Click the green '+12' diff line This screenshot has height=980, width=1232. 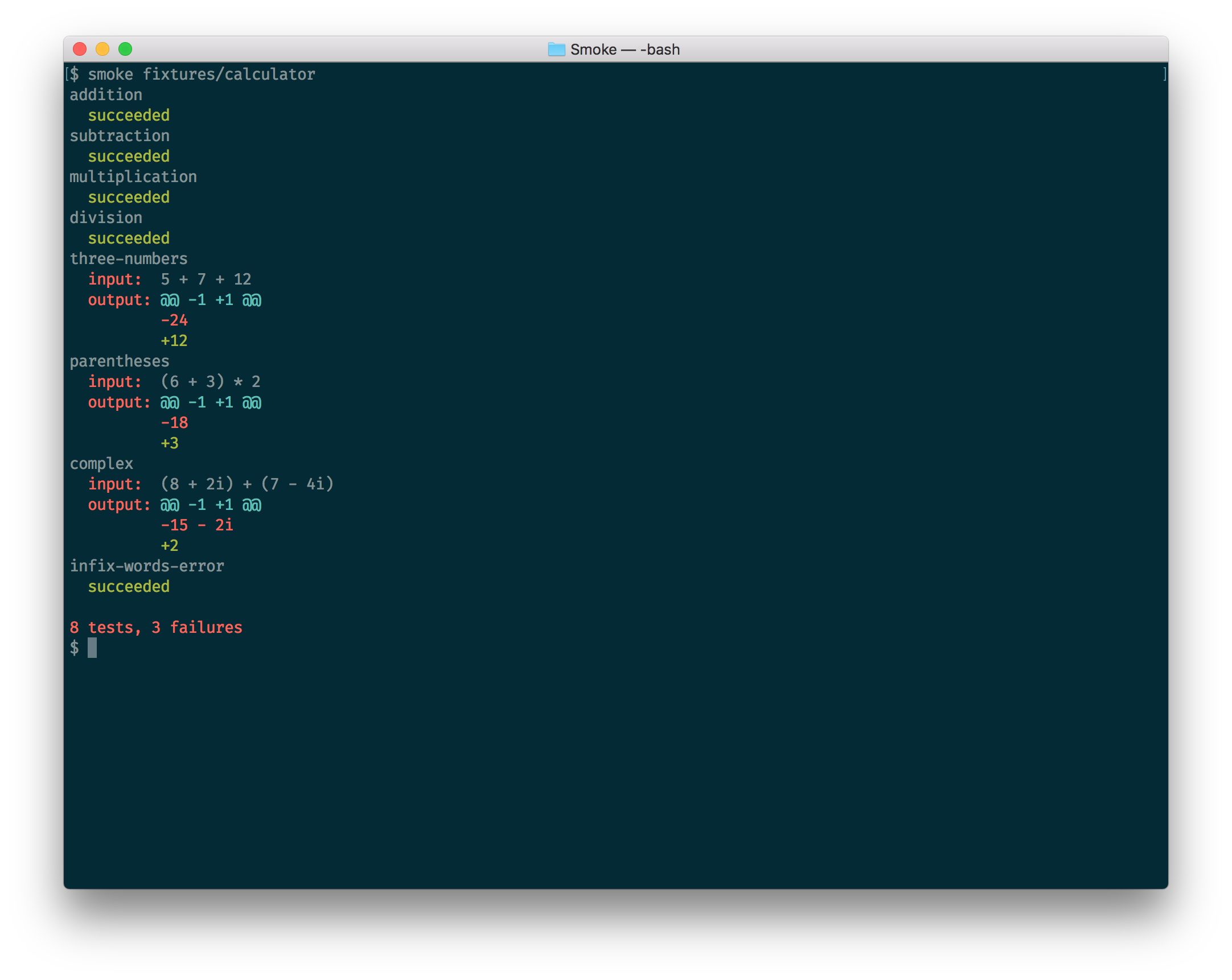[174, 341]
